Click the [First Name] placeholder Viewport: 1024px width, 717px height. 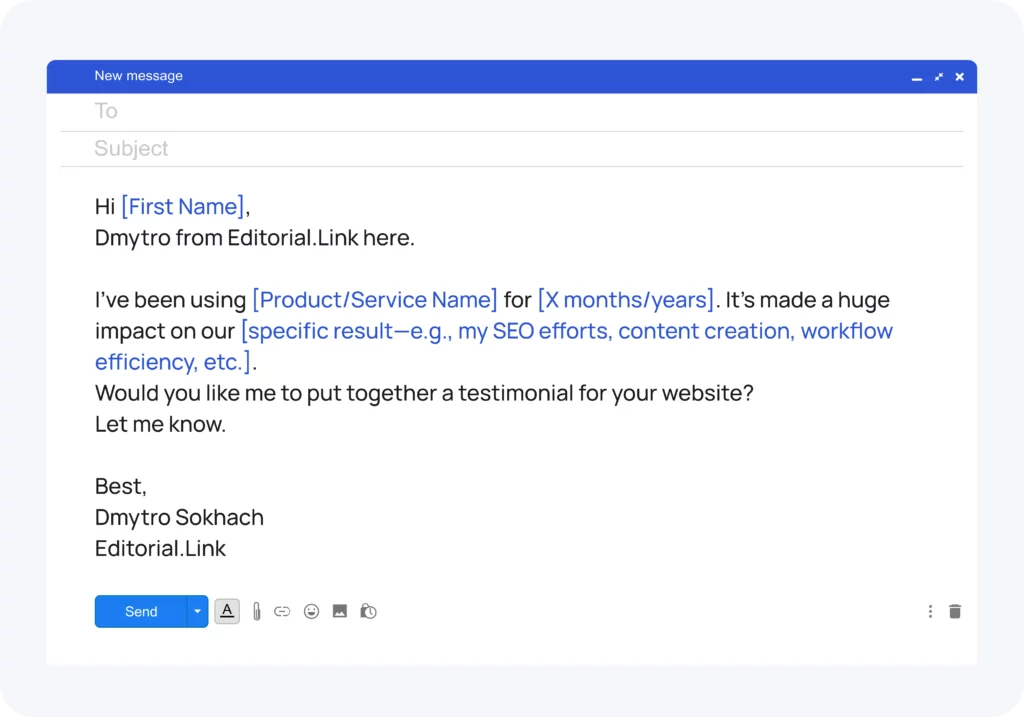coord(183,206)
